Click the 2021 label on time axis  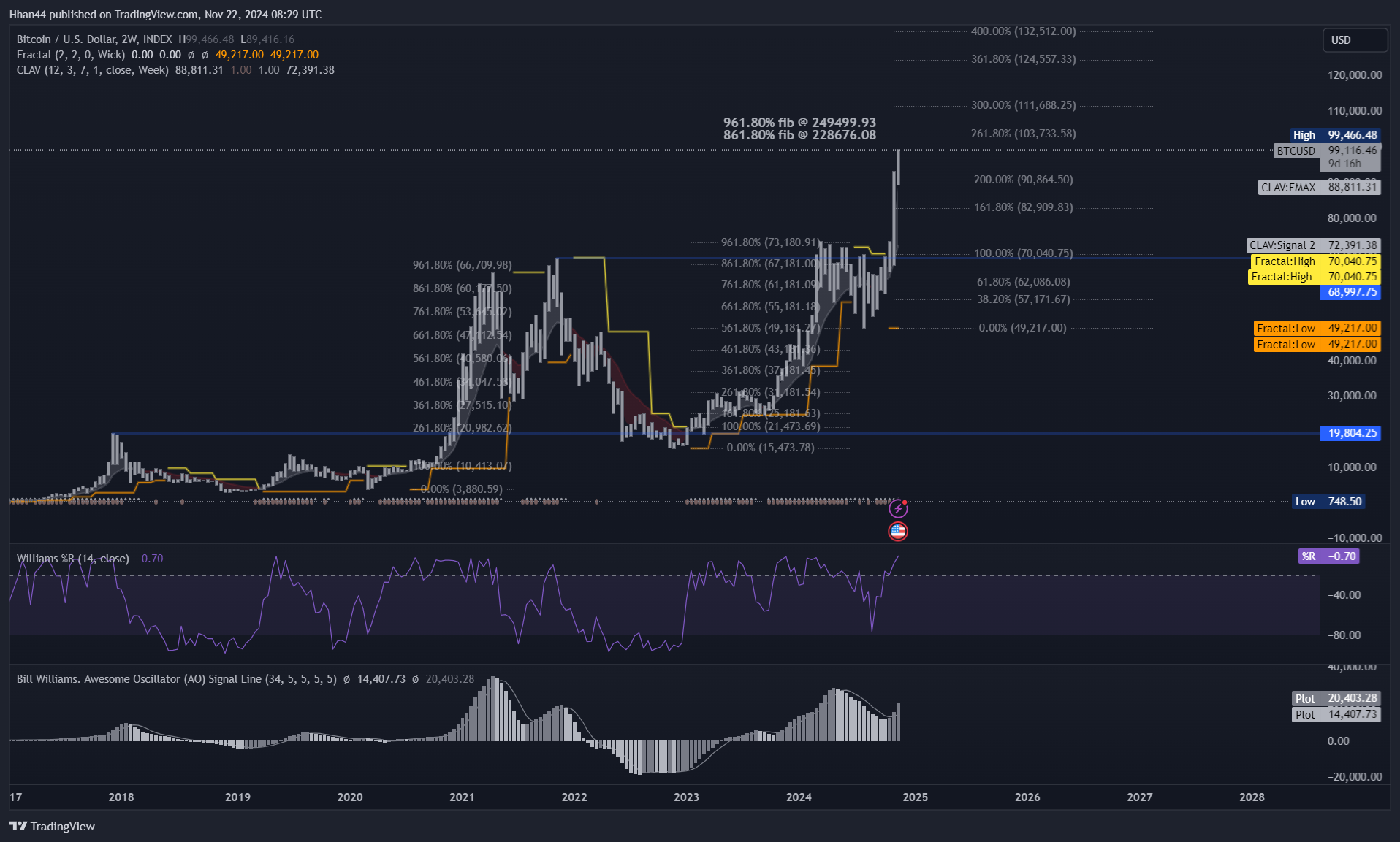462,797
